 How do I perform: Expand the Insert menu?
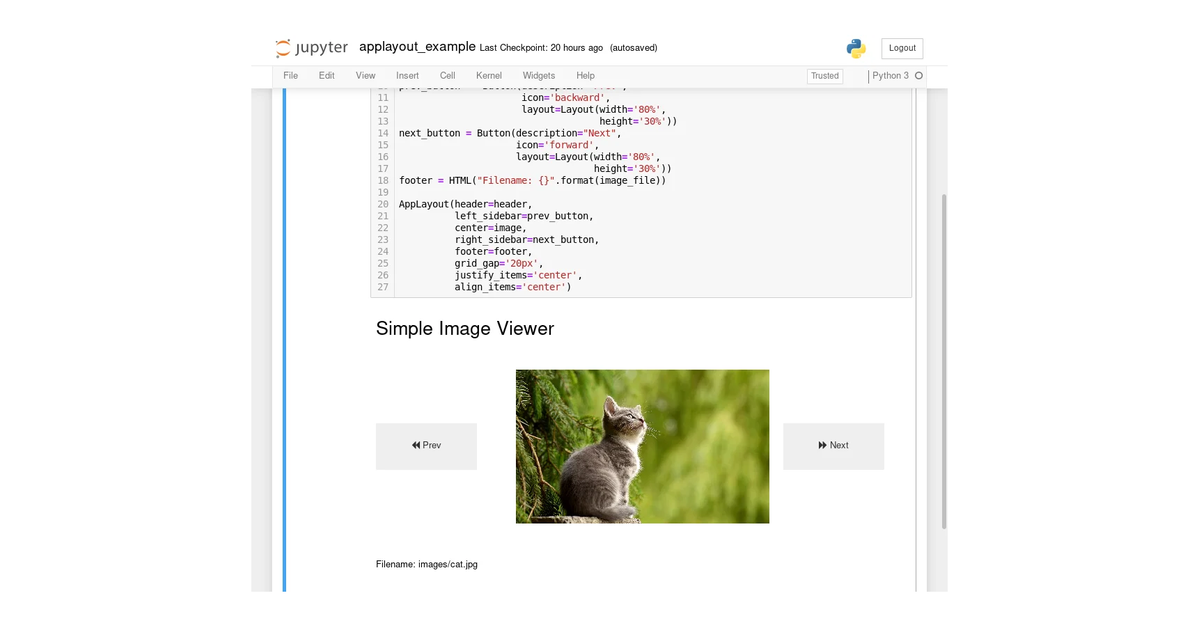click(407, 76)
